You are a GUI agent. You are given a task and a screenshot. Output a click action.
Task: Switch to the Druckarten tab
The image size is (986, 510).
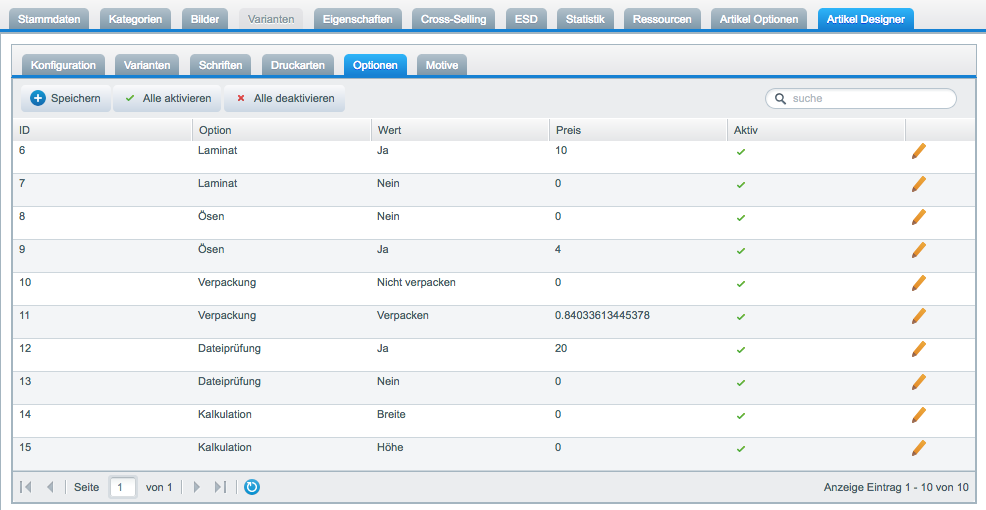click(x=298, y=66)
